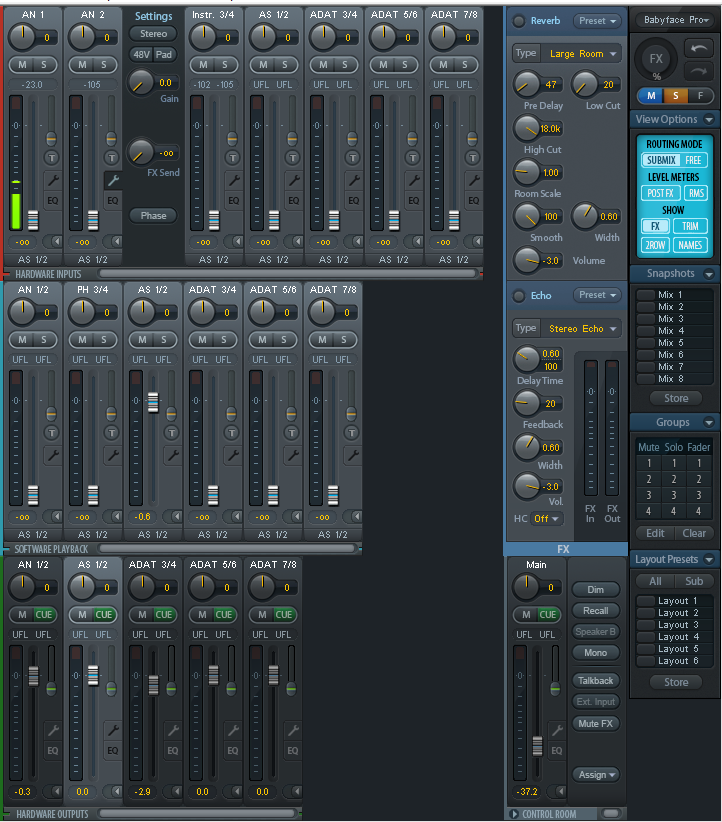Click wrench on ADAT 5/6 hardware output

coord(233,729)
